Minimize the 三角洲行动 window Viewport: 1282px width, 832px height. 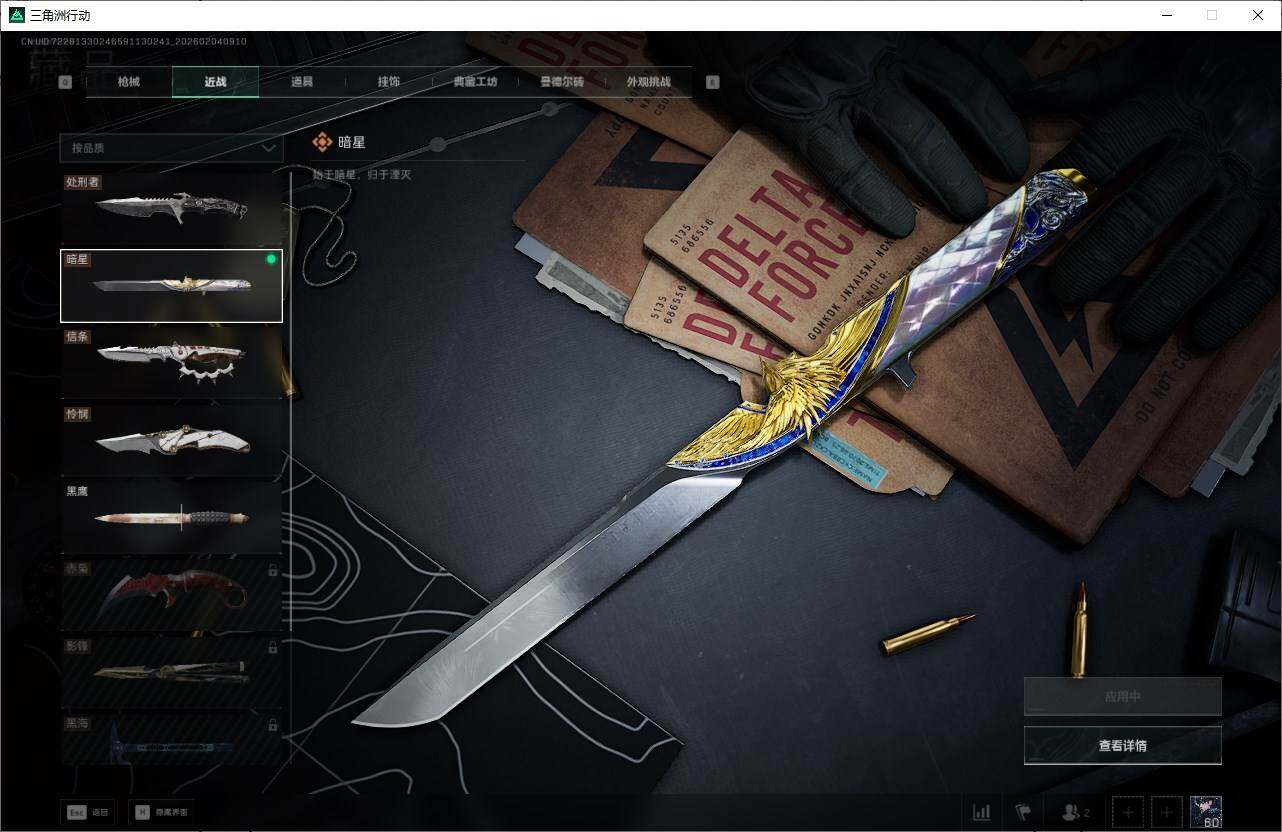tap(1166, 15)
